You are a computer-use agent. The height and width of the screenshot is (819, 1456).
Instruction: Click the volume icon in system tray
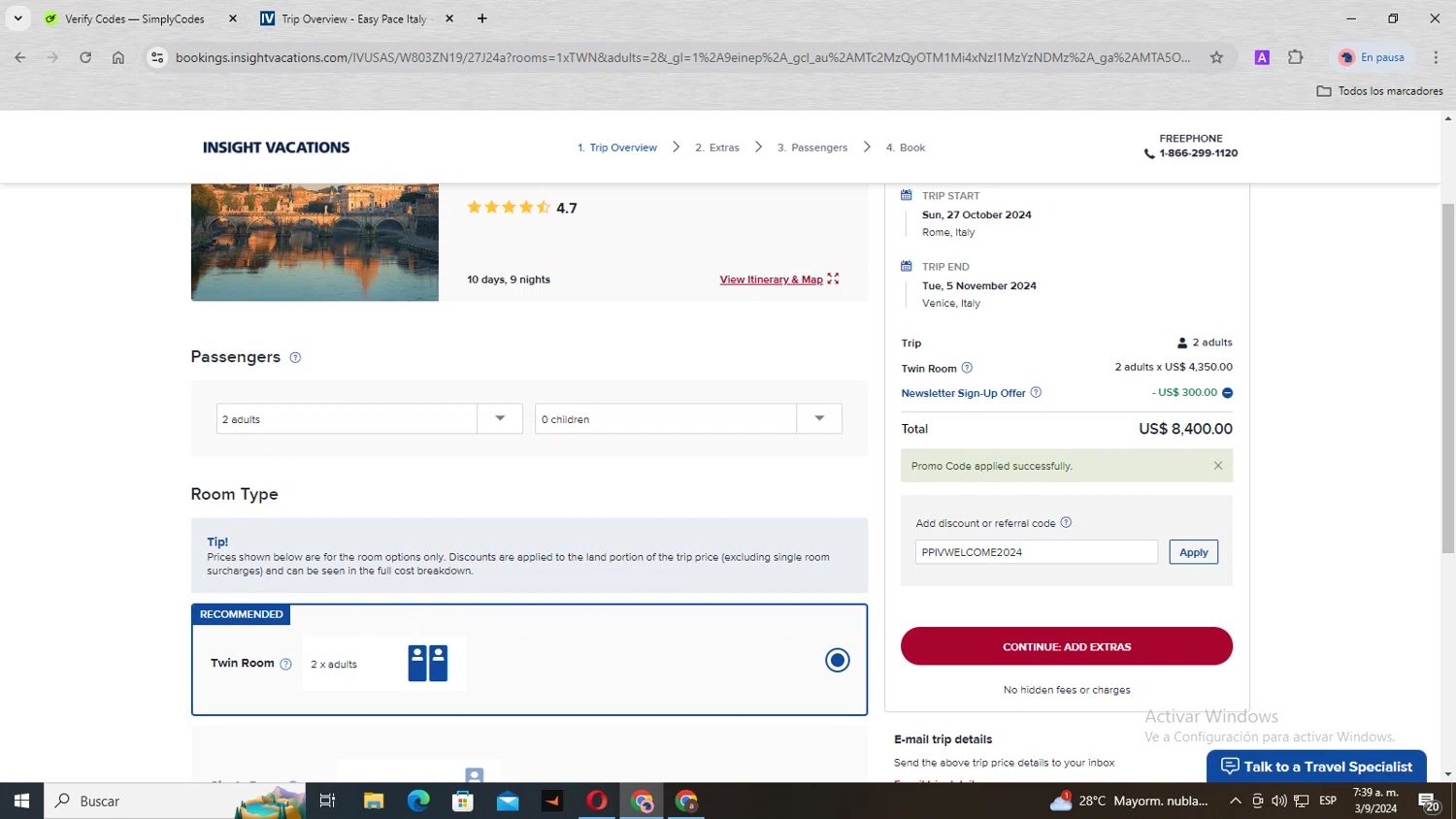click(x=1279, y=801)
